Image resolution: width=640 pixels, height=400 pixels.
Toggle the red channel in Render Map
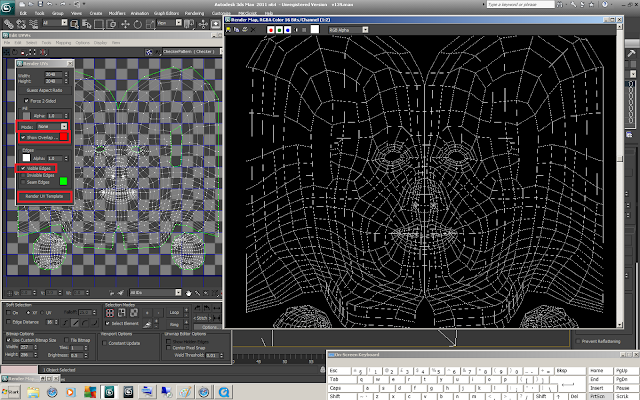click(270, 30)
